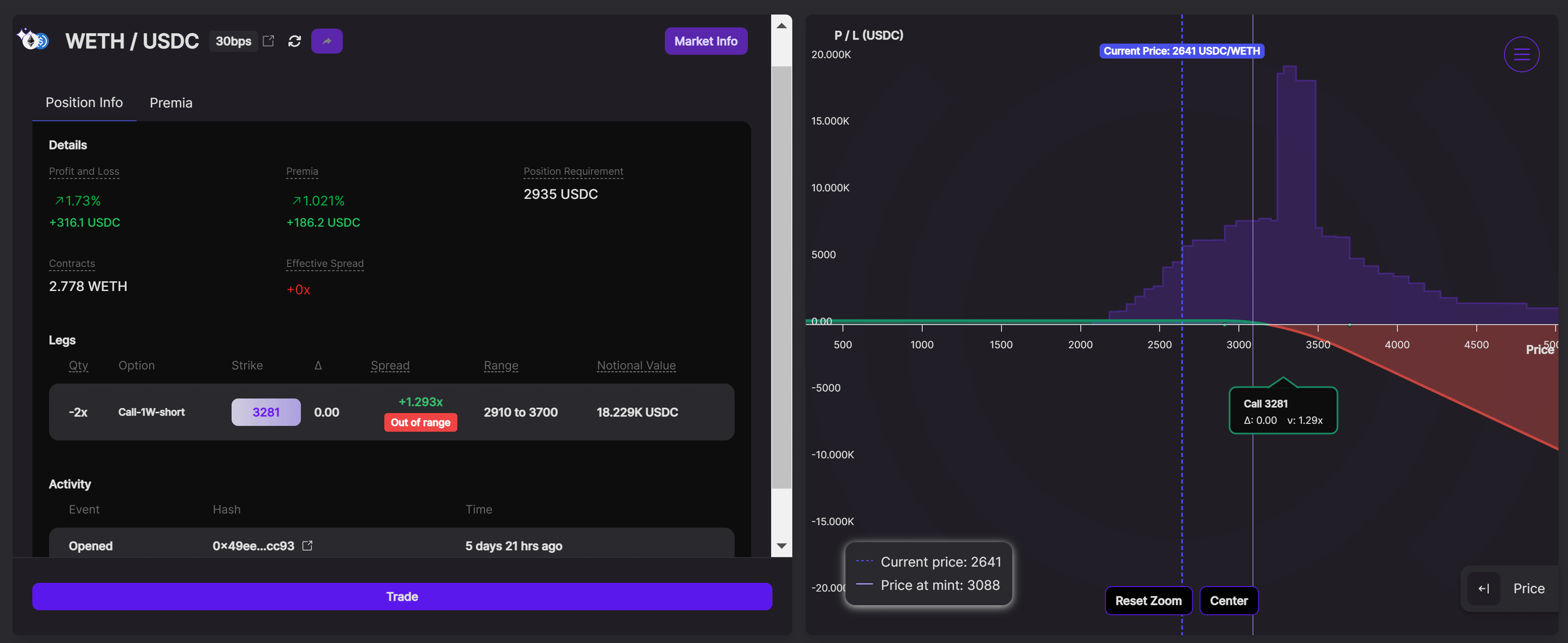Click scrollbar up arrow
The height and width of the screenshot is (643, 1568).
(782, 25)
